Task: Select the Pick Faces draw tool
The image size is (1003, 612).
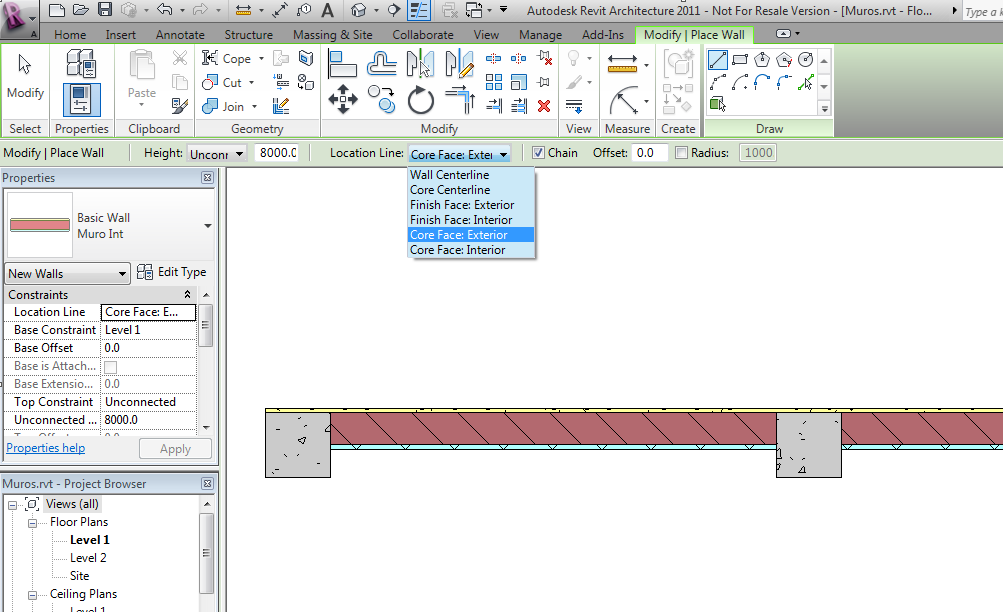Action: coord(718,104)
